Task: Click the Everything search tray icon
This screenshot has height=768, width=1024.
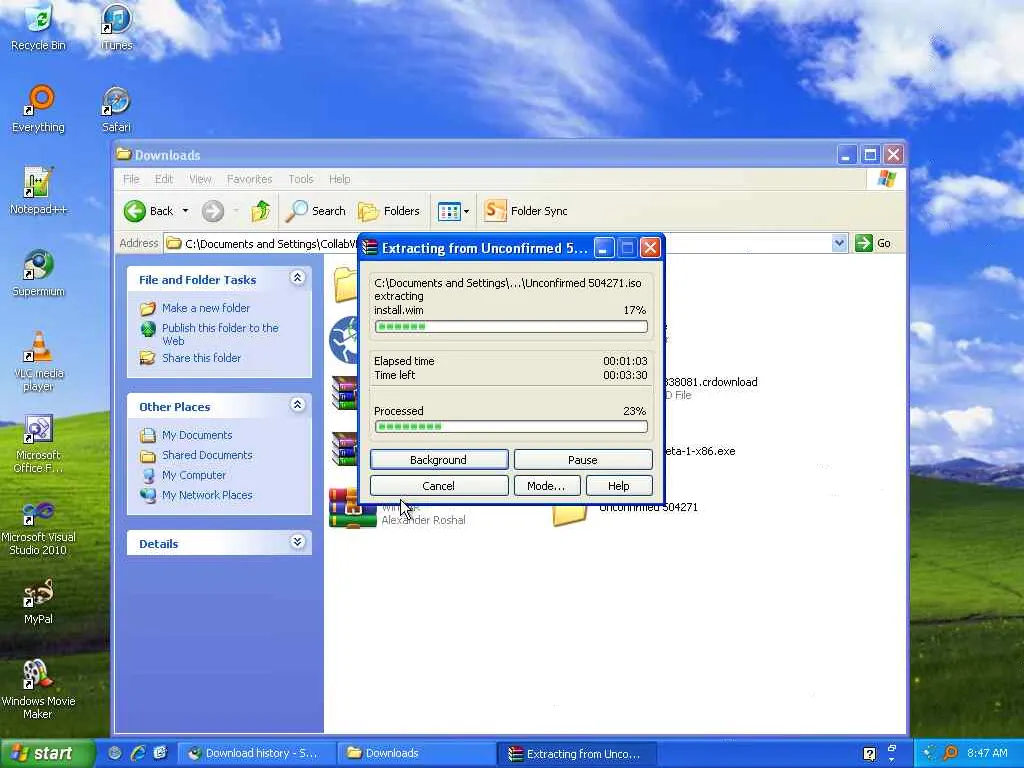Action: (x=950, y=753)
